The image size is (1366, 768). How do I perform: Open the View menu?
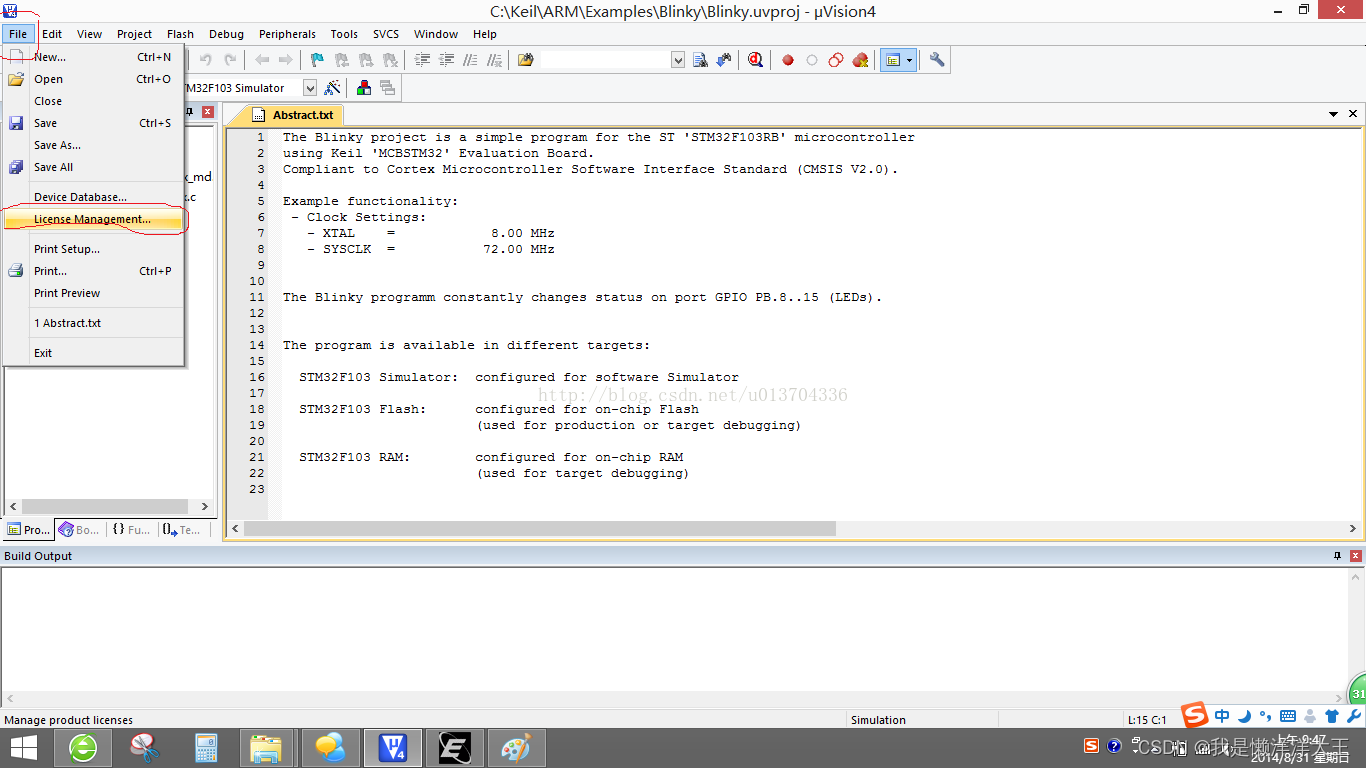tap(90, 34)
